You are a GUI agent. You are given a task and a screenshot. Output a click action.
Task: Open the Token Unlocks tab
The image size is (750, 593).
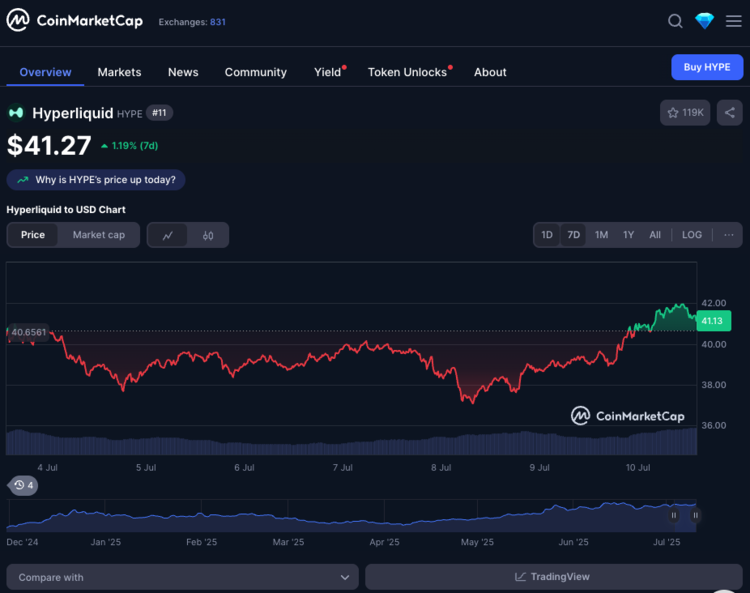coord(408,72)
